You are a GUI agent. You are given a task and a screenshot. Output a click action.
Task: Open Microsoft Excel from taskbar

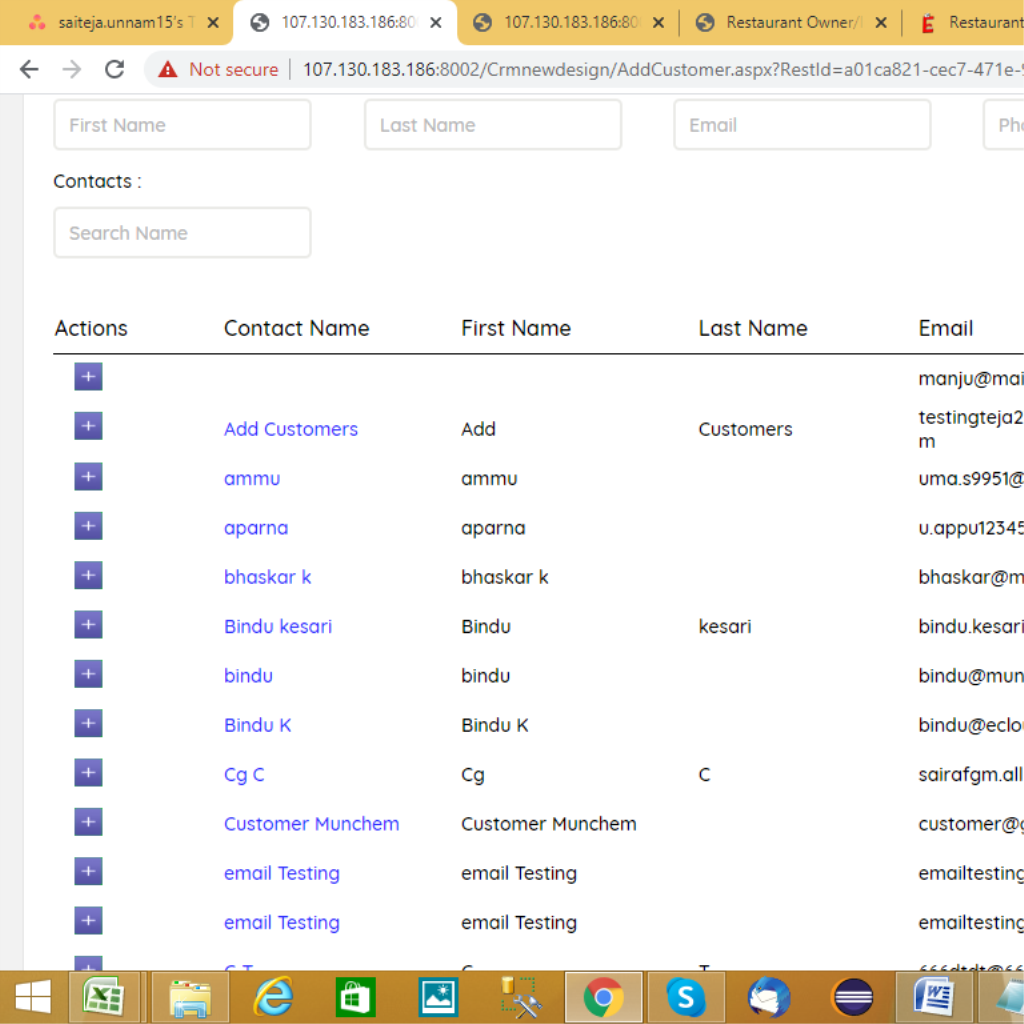(103, 997)
